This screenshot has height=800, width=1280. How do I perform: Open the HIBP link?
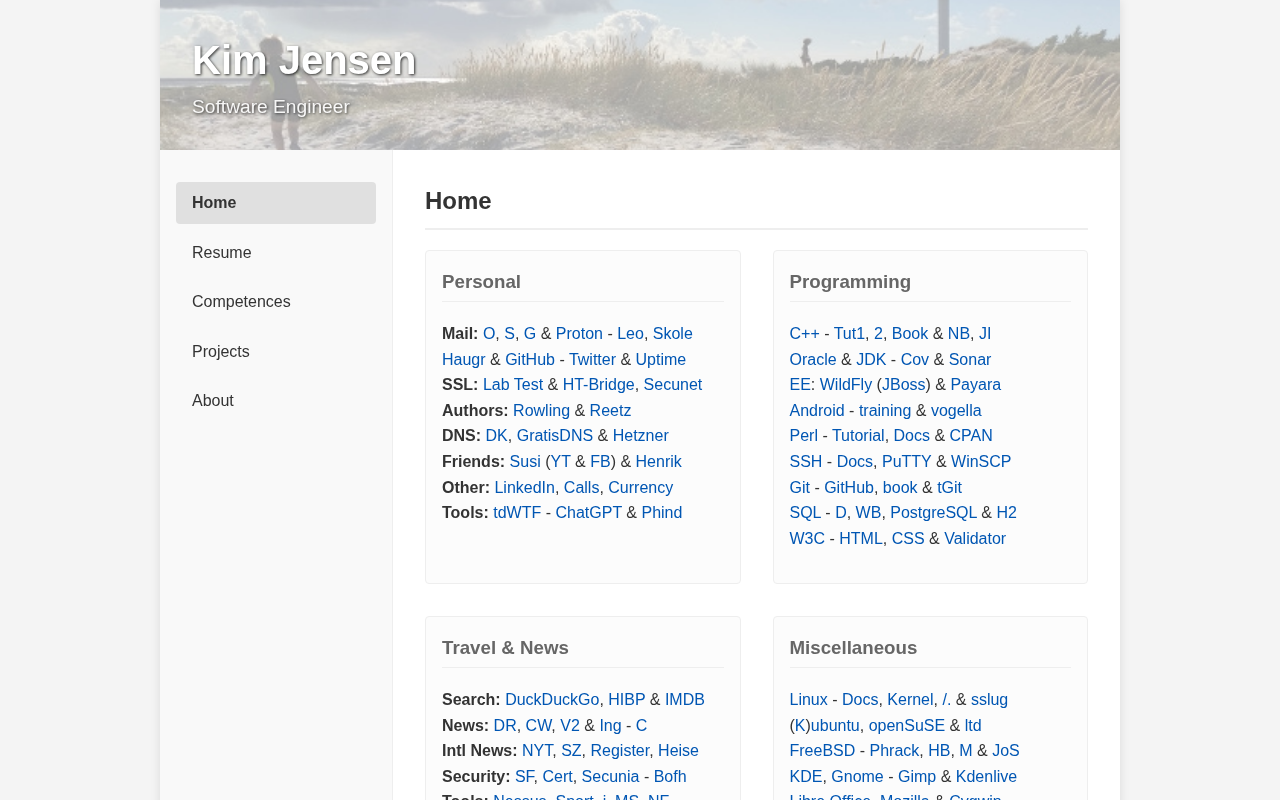[627, 700]
